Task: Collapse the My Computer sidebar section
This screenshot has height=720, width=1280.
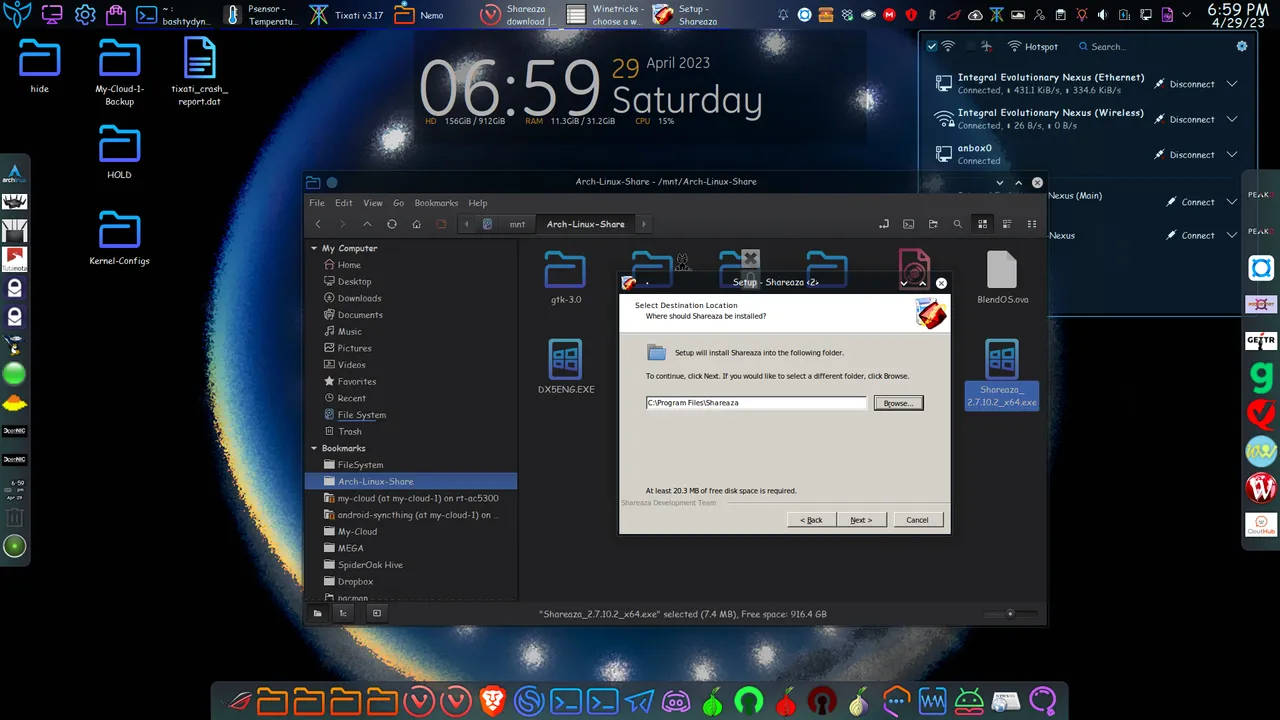Action: pyautogui.click(x=314, y=248)
